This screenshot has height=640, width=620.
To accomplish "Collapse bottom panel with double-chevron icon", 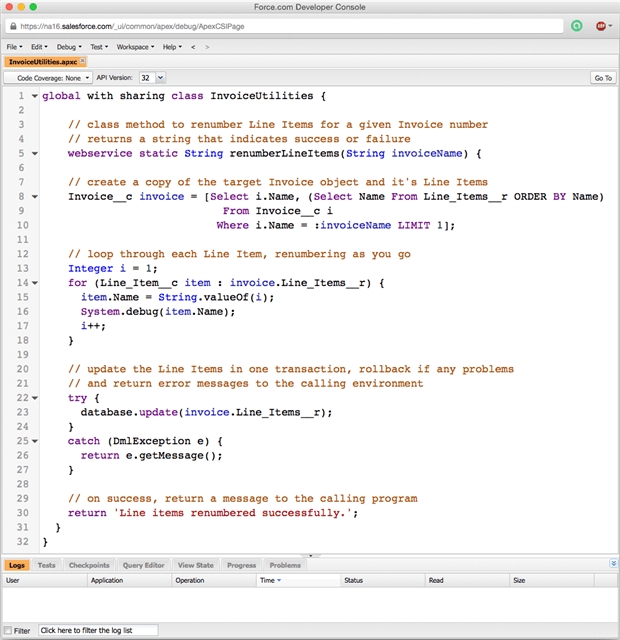I will coord(613,563).
